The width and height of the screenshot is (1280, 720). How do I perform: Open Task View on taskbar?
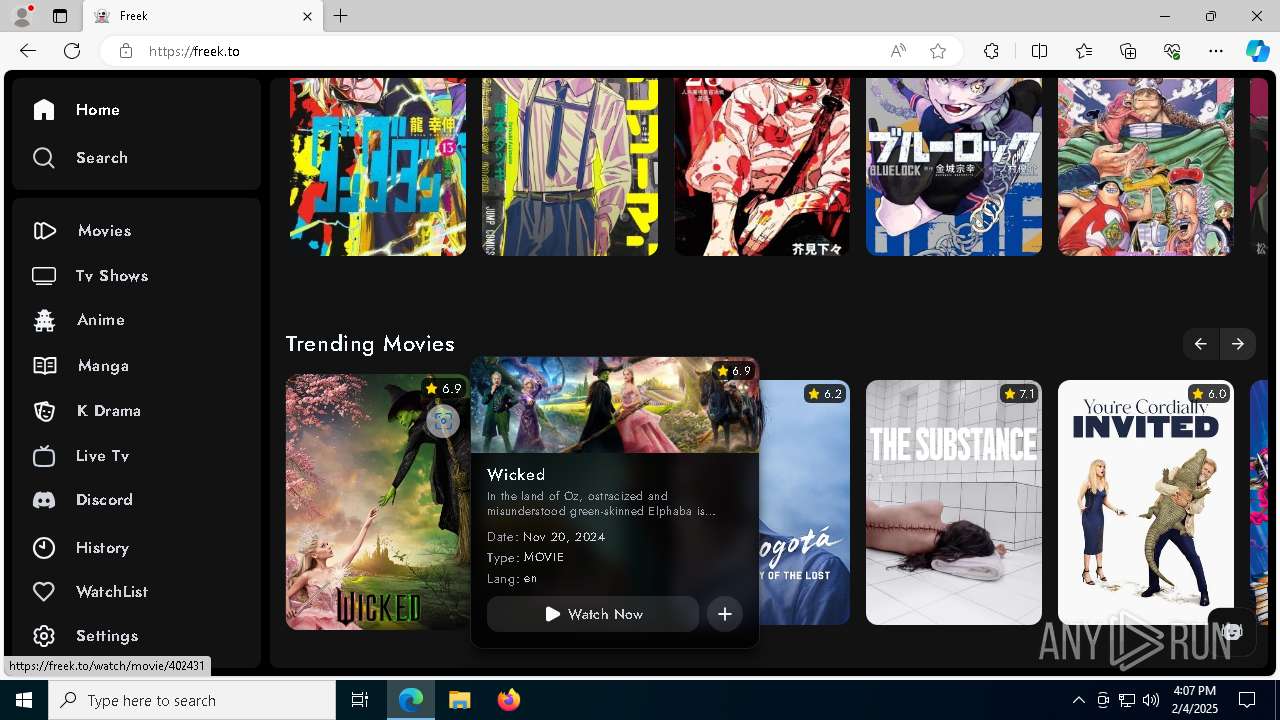360,700
